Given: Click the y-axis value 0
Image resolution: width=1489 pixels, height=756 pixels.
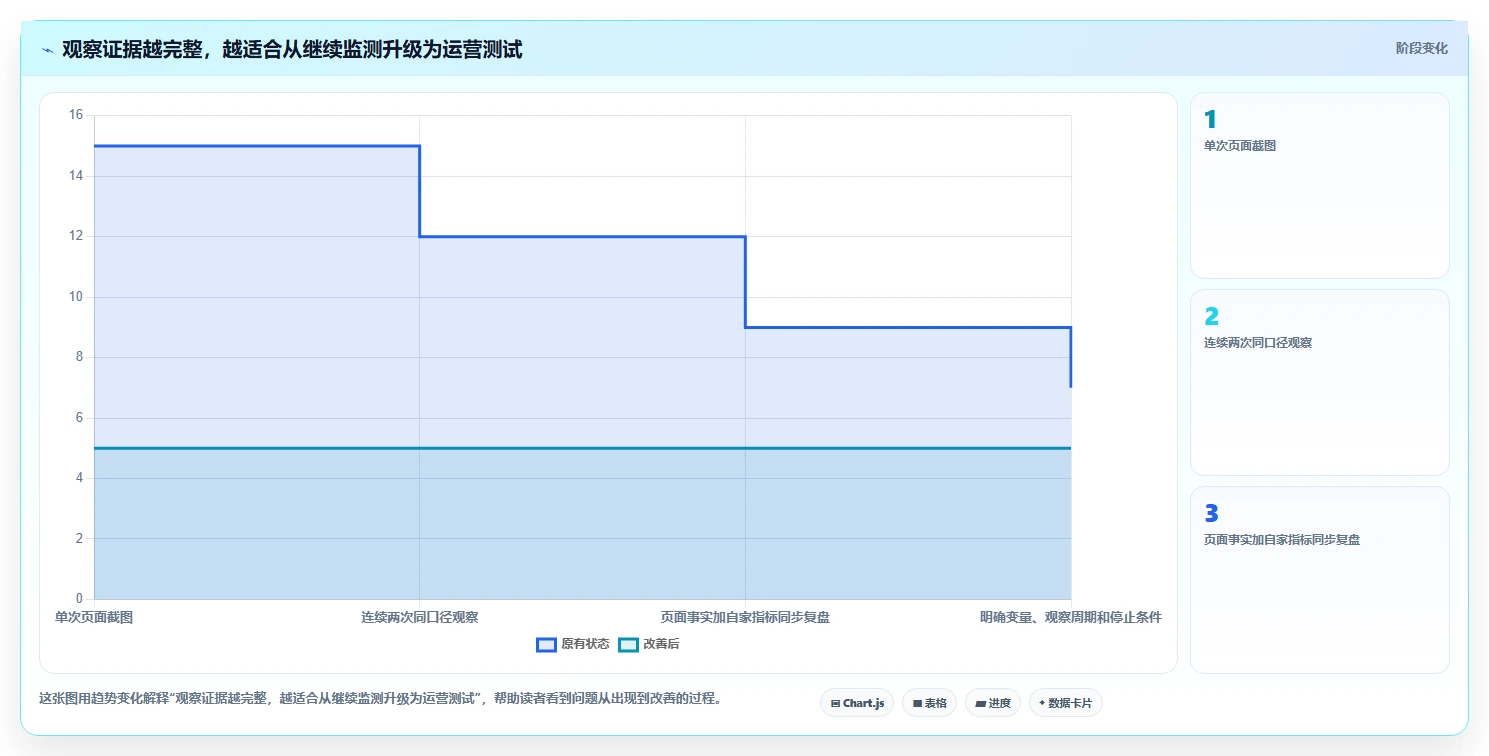Looking at the screenshot, I should pyautogui.click(x=79, y=599).
